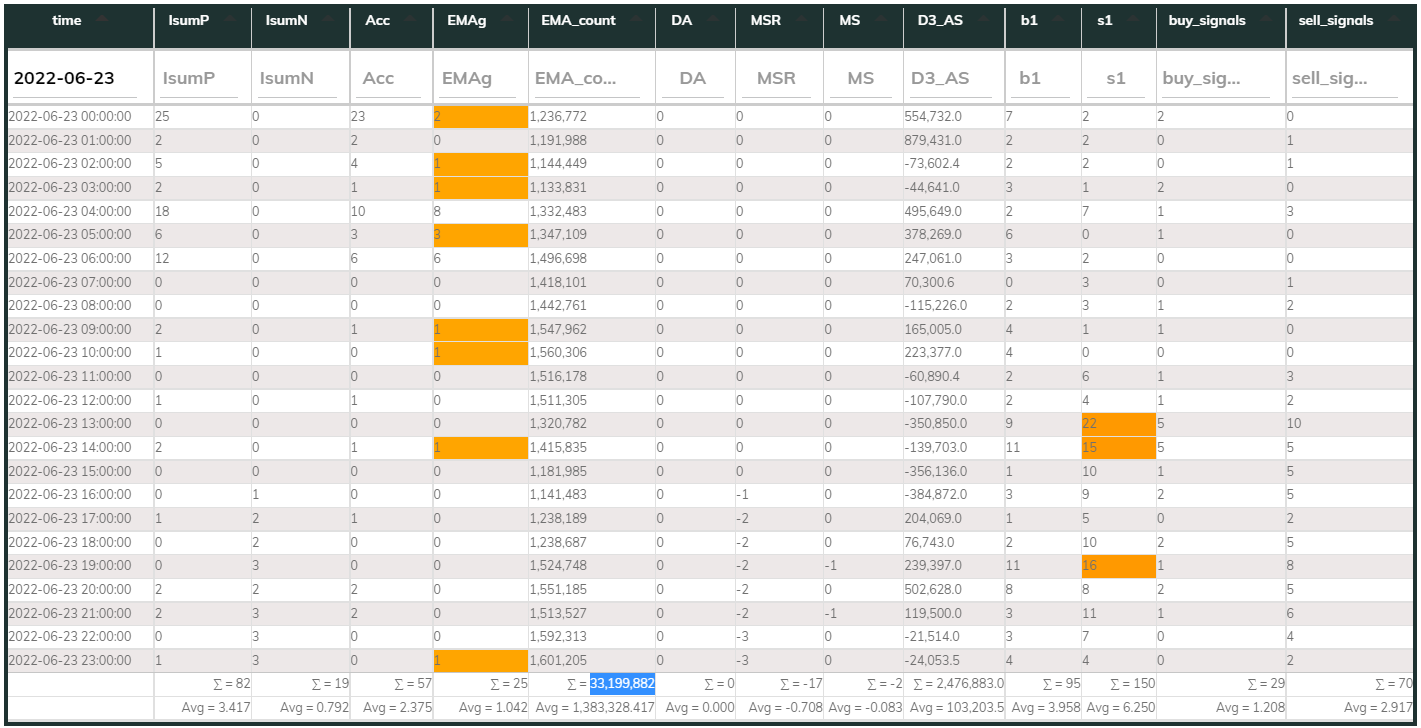Screen dimensions: 1421x728
Task: Click the 2022-06-23 19:00:00 time cell
Action: [x=70, y=567]
